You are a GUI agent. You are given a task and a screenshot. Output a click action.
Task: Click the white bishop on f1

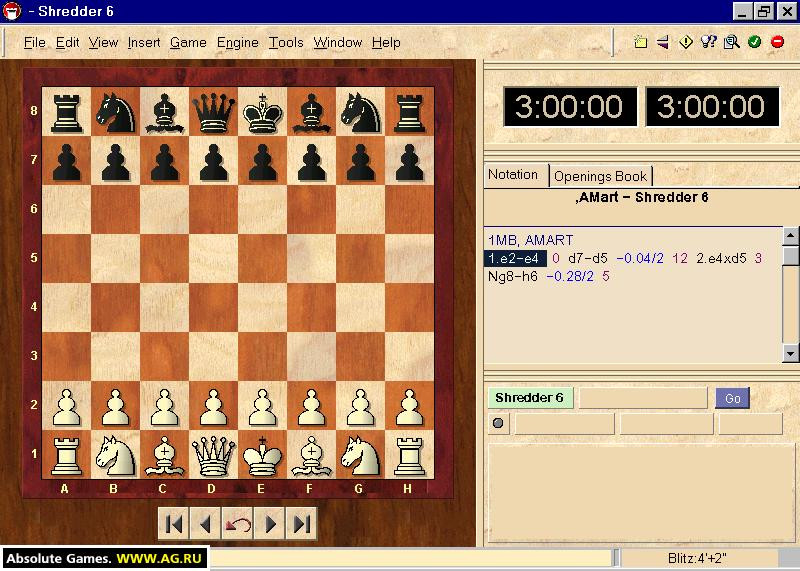311,455
